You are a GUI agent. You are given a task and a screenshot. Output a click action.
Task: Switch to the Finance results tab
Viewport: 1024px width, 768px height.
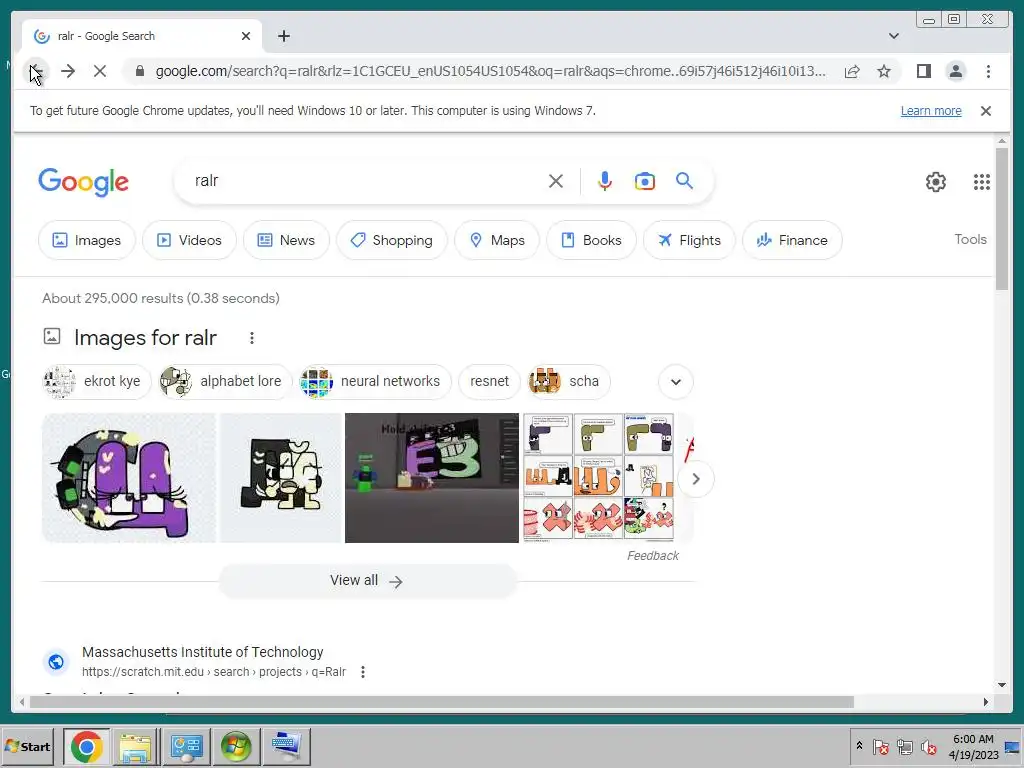coord(792,240)
